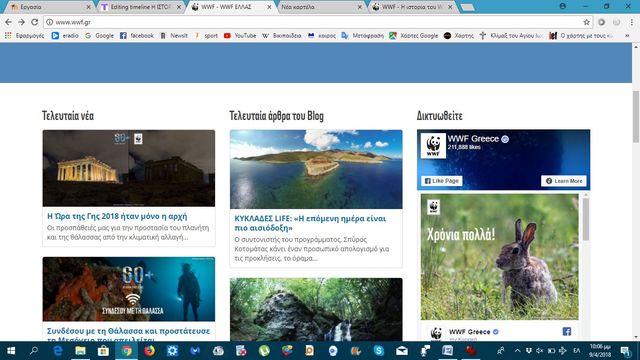Screen dimensions: 640x360
Task: Go back with the browser back arrow
Action: tap(8, 22)
